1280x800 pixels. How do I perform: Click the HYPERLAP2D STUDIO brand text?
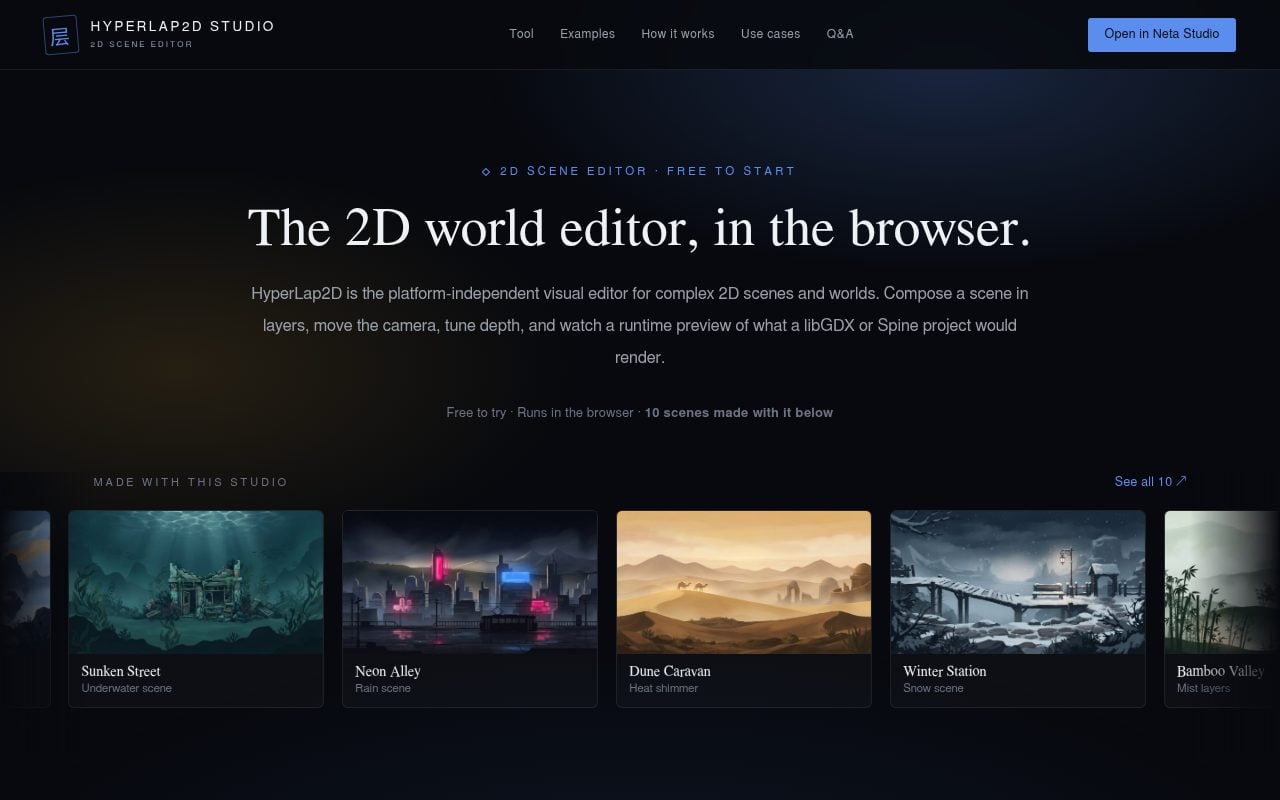click(182, 27)
